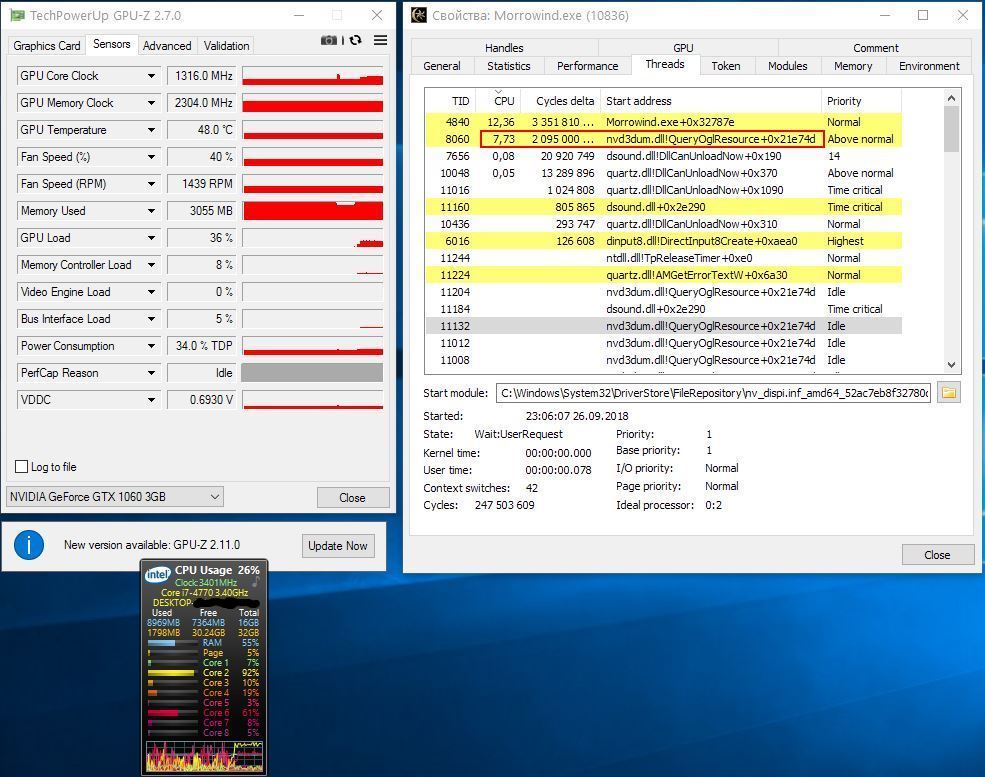
Task: Sort threads by Cycles delta column
Action: pyautogui.click(x=560, y=101)
